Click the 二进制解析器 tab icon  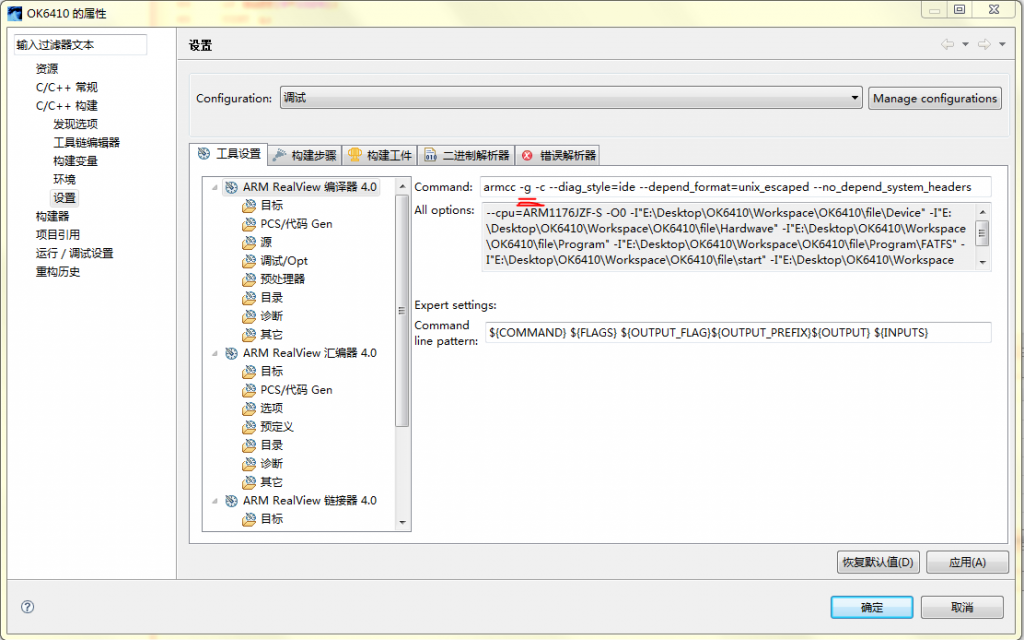(x=430, y=155)
